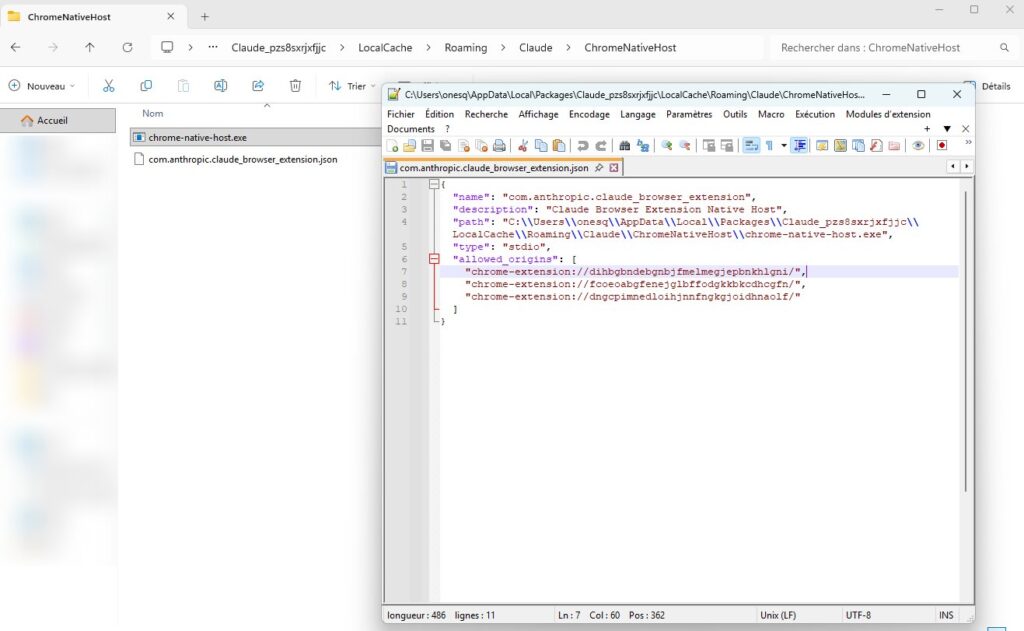This screenshot has width=1024, height=631.
Task: Open the Recherche menu
Action: (486, 114)
